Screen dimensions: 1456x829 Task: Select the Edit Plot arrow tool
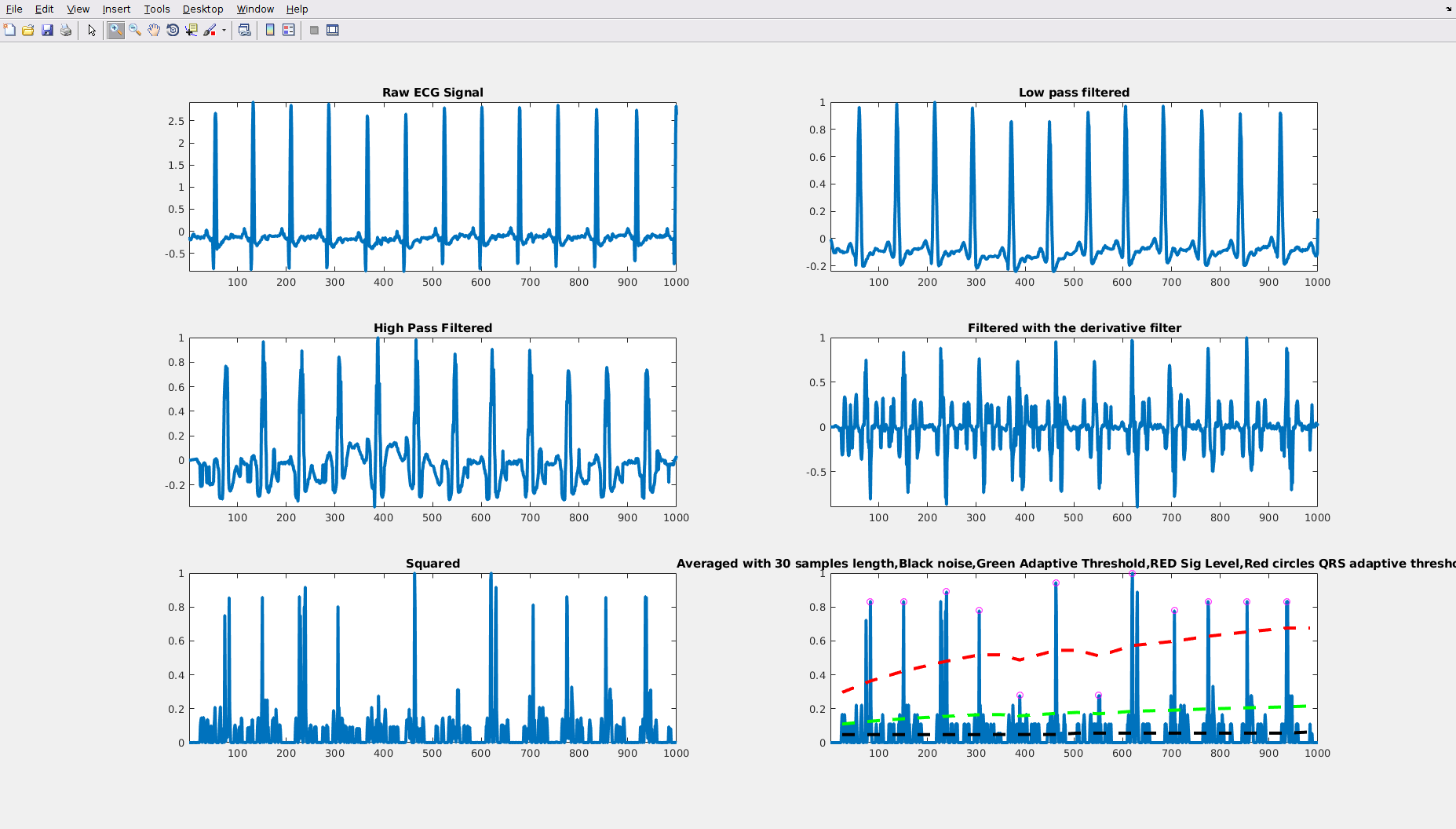tap(92, 30)
